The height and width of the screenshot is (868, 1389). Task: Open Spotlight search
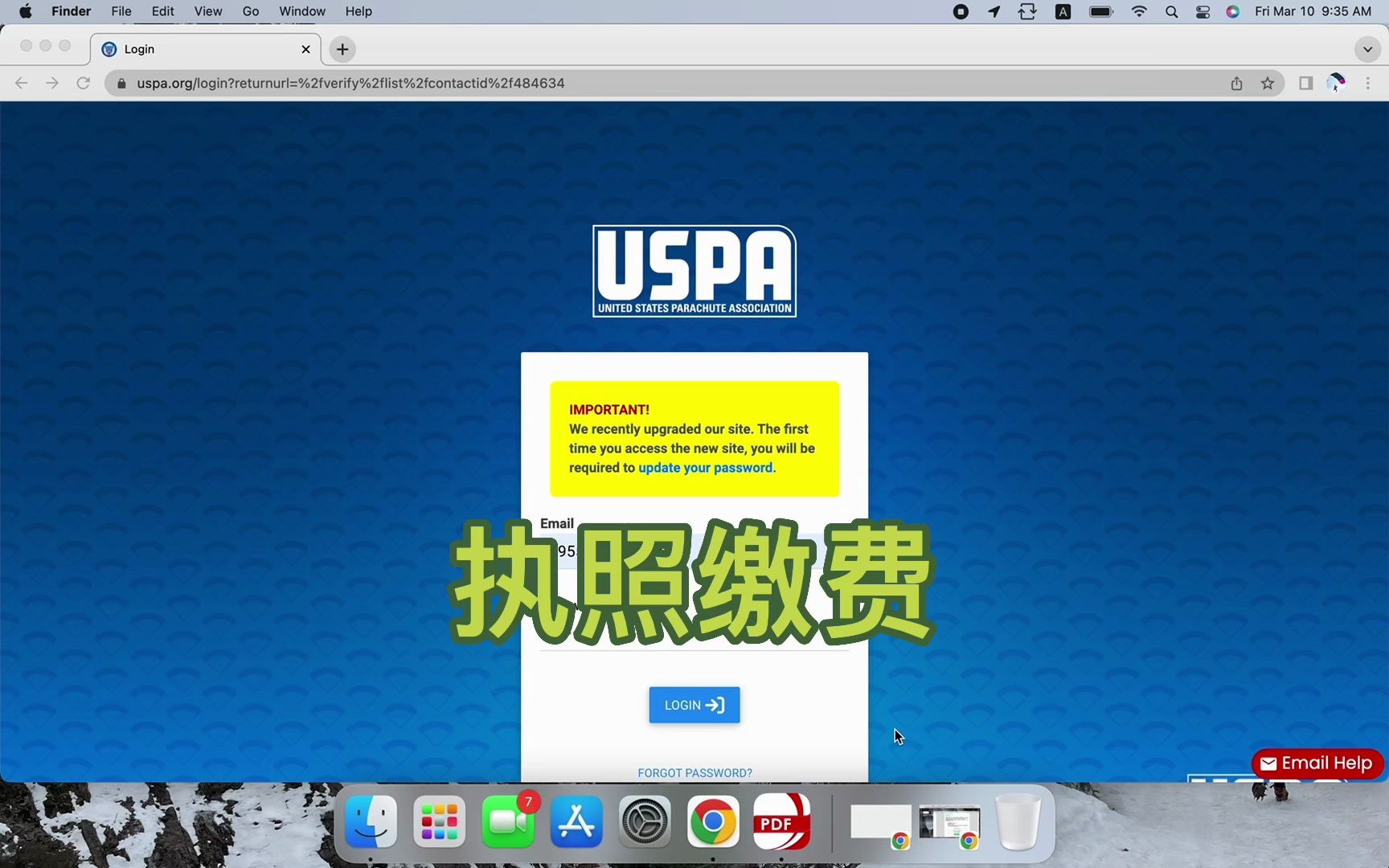pyautogui.click(x=1171, y=11)
